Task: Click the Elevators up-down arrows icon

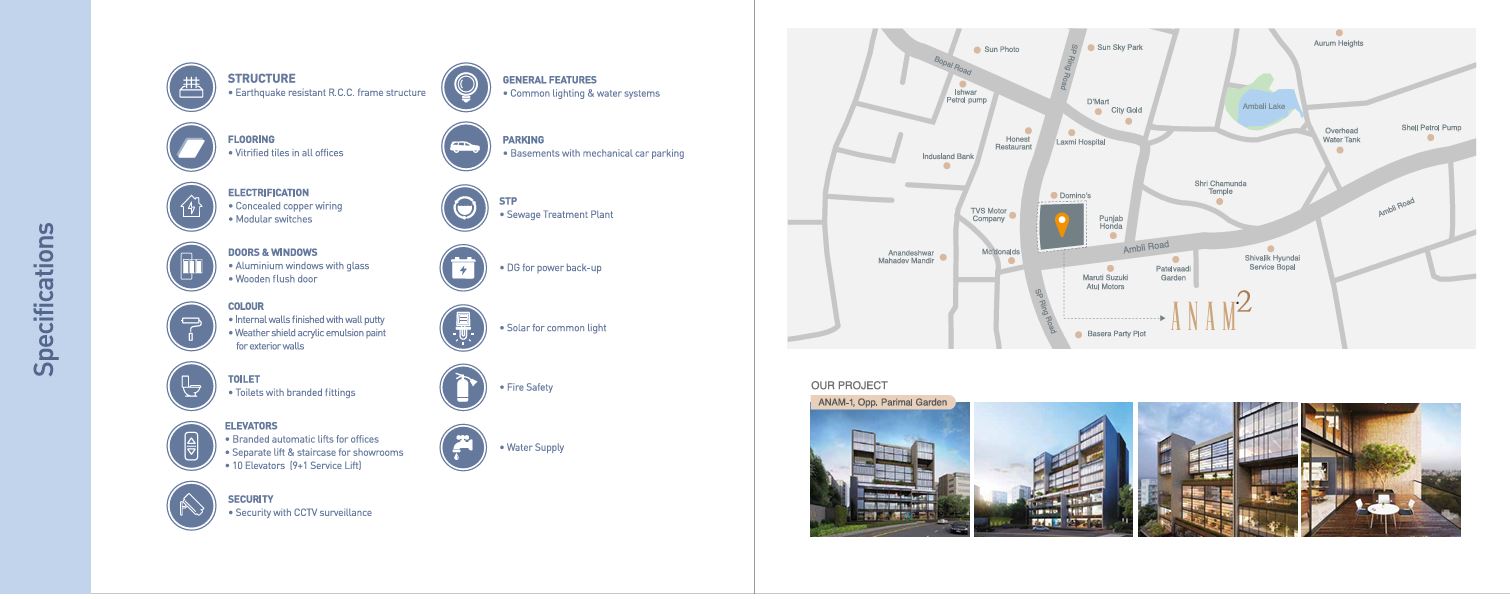Action: coord(190,446)
